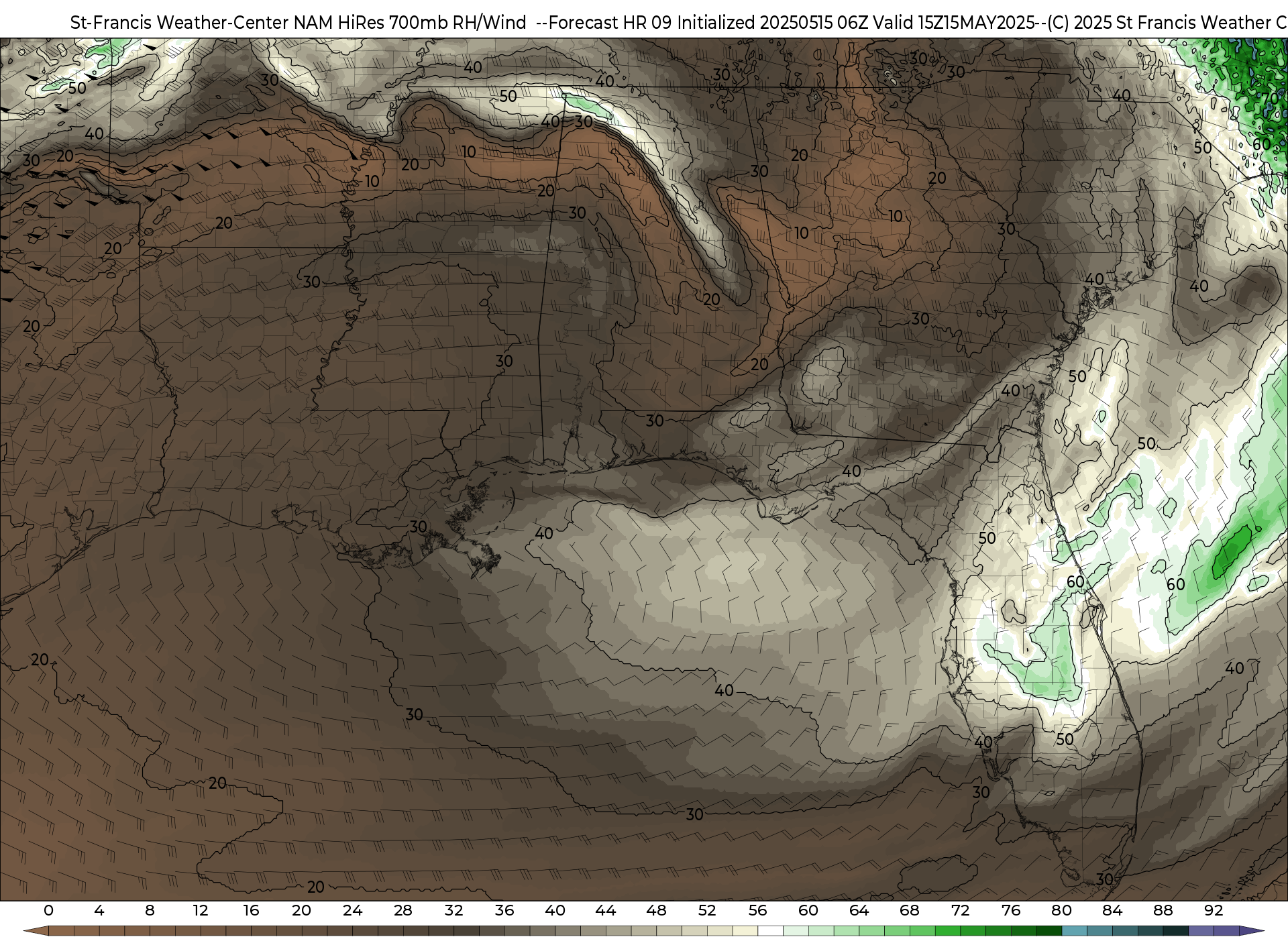Screen dimensions: 1288x939
Task: Pick the purple swatch below 92
Action: click(1226, 931)
